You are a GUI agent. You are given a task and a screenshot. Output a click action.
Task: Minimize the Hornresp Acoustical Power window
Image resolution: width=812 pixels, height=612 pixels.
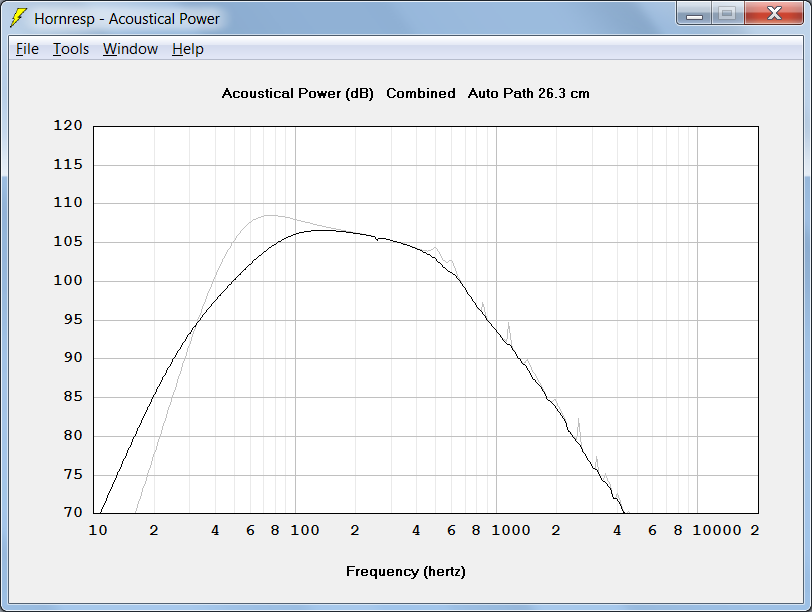coord(694,14)
